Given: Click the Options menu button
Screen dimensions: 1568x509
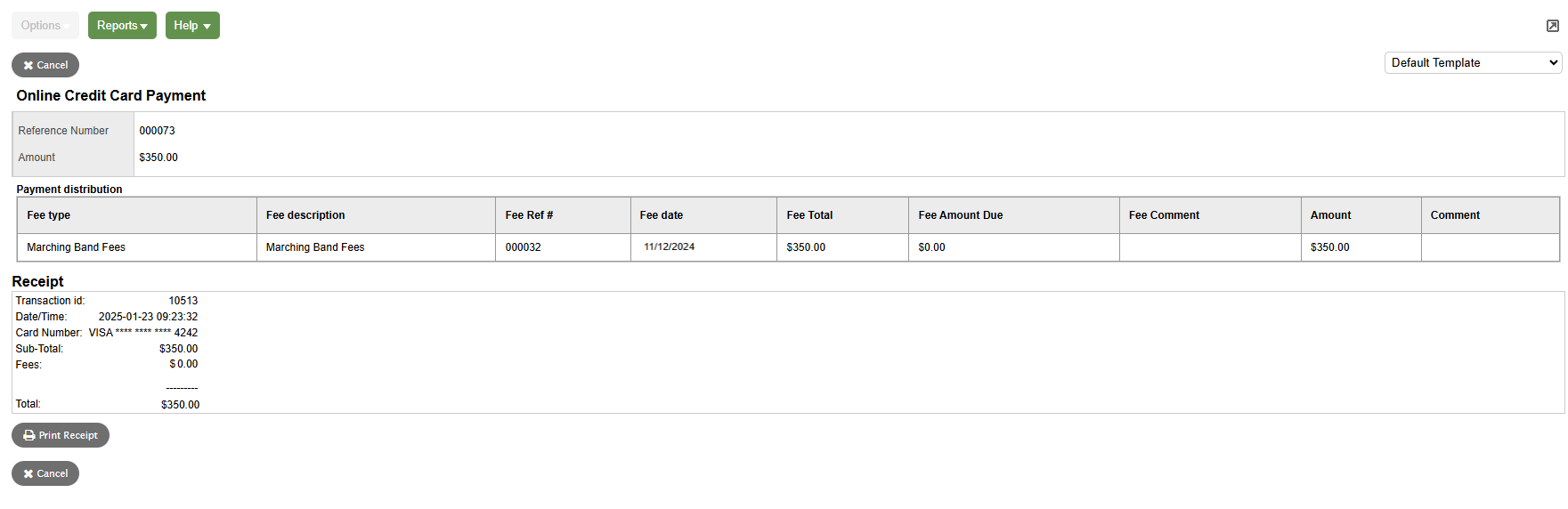Looking at the screenshot, I should click(45, 26).
